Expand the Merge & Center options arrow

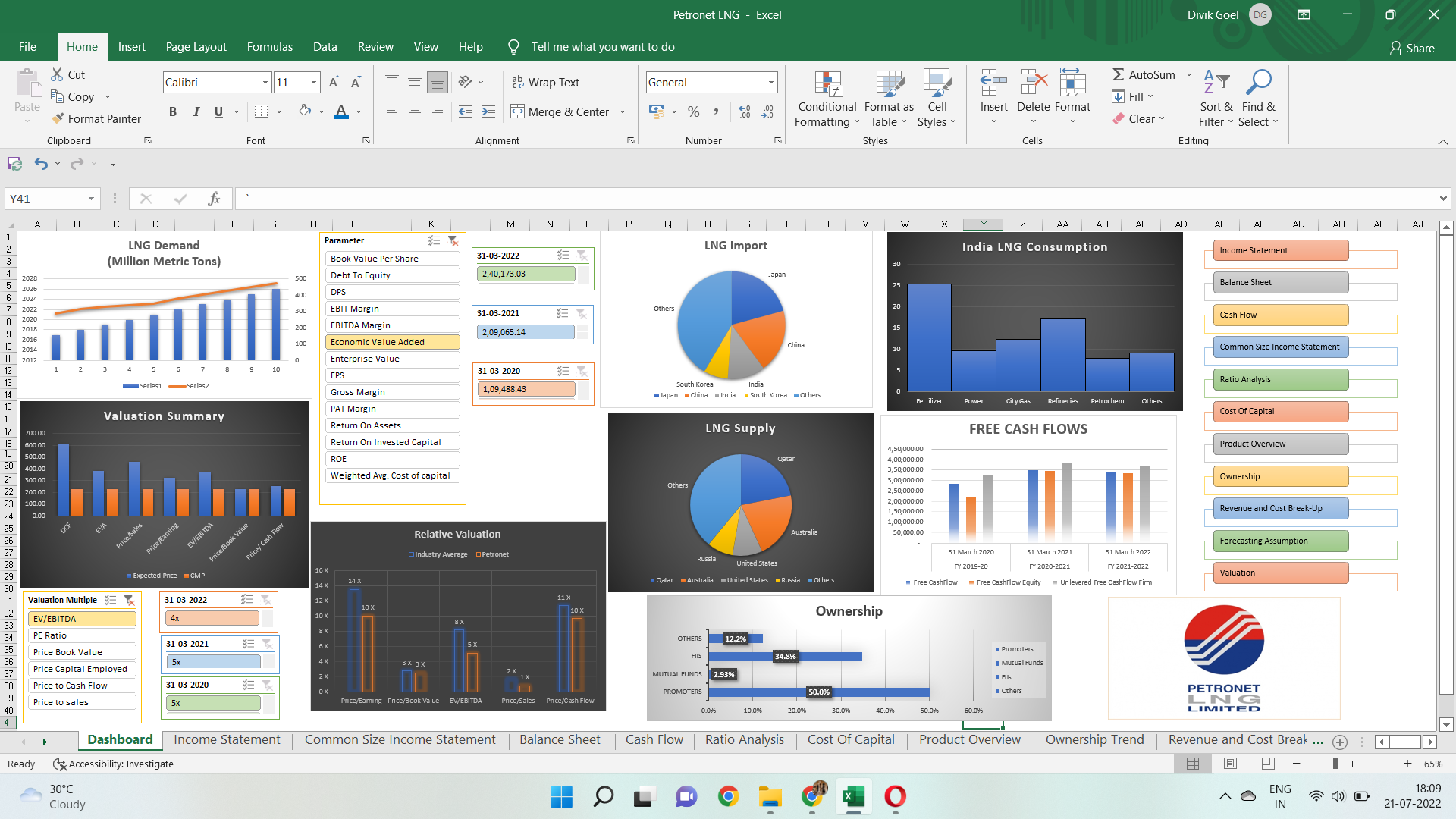click(623, 111)
